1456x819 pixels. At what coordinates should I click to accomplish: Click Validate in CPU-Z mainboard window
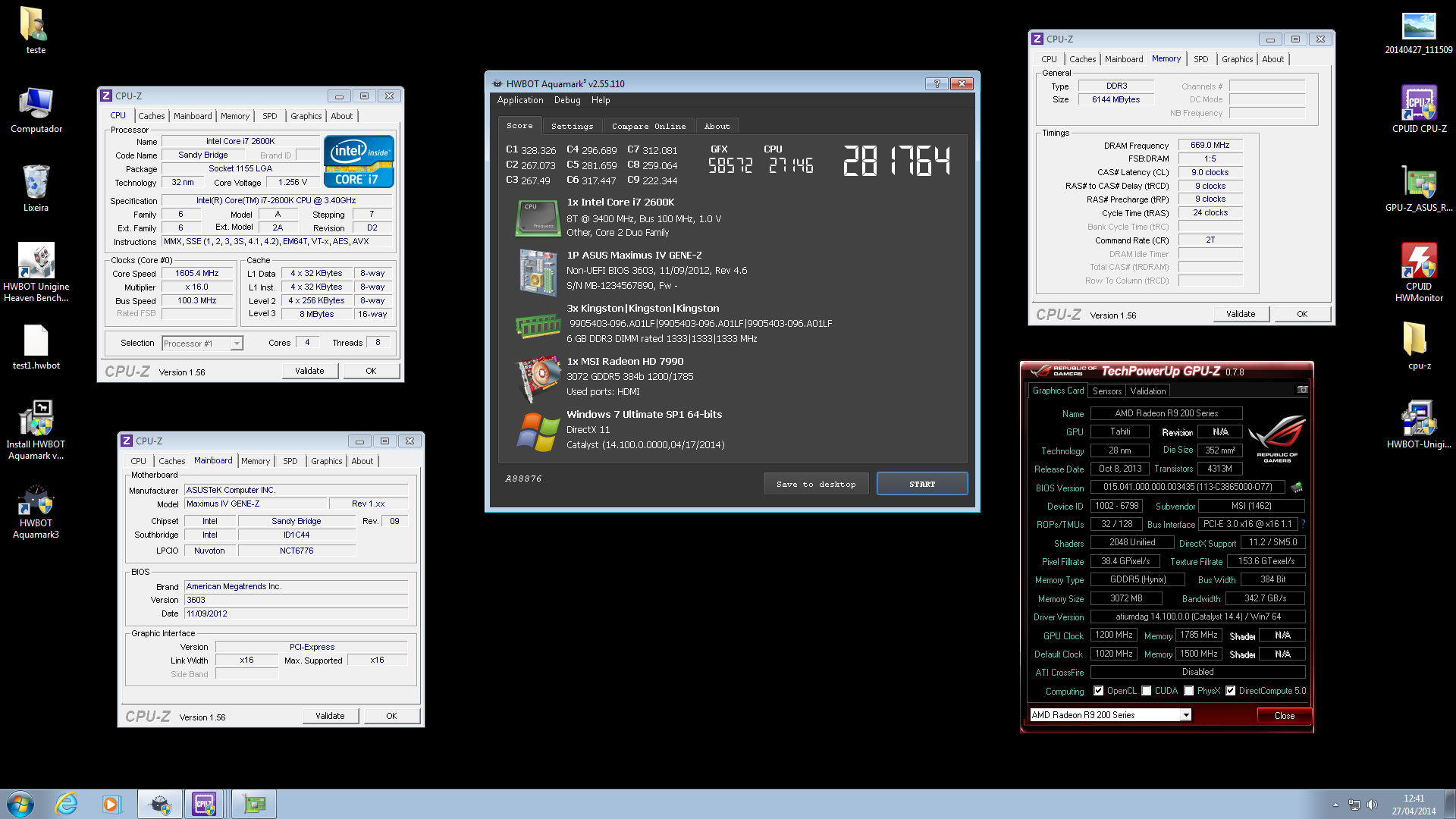330,716
